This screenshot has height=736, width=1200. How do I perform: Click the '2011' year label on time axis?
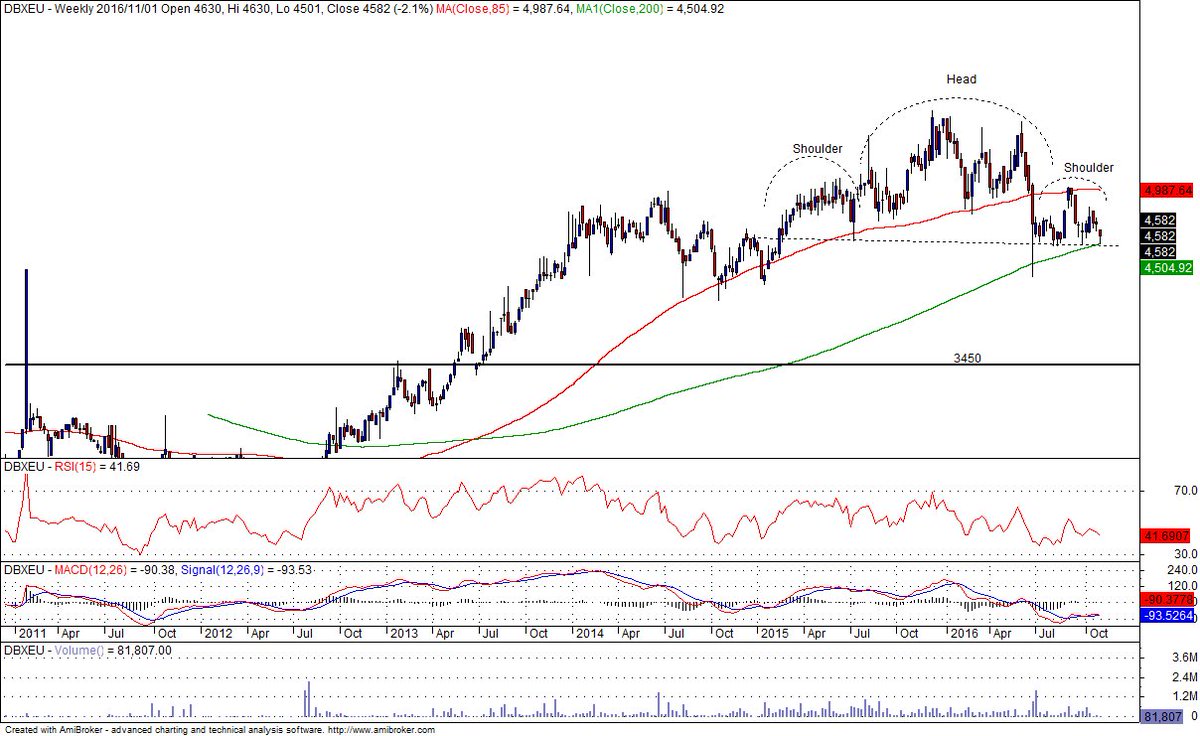32,634
